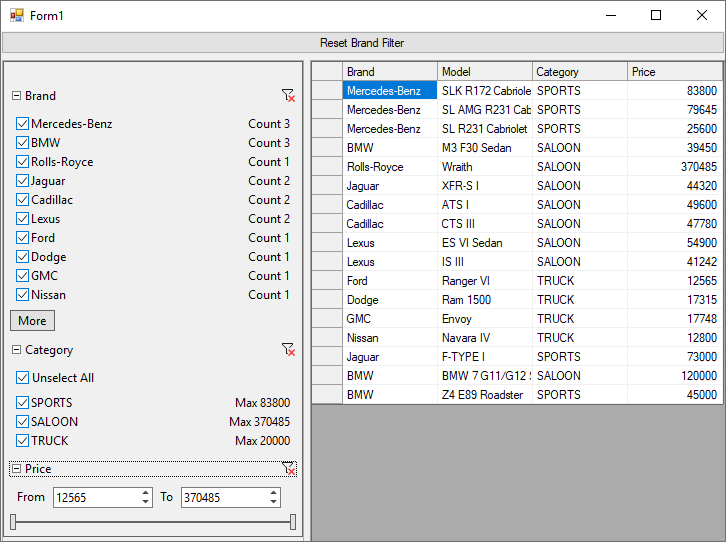The height and width of the screenshot is (542, 726).
Task: Select the Z4 E89 Roadster cell
Action: (485, 394)
